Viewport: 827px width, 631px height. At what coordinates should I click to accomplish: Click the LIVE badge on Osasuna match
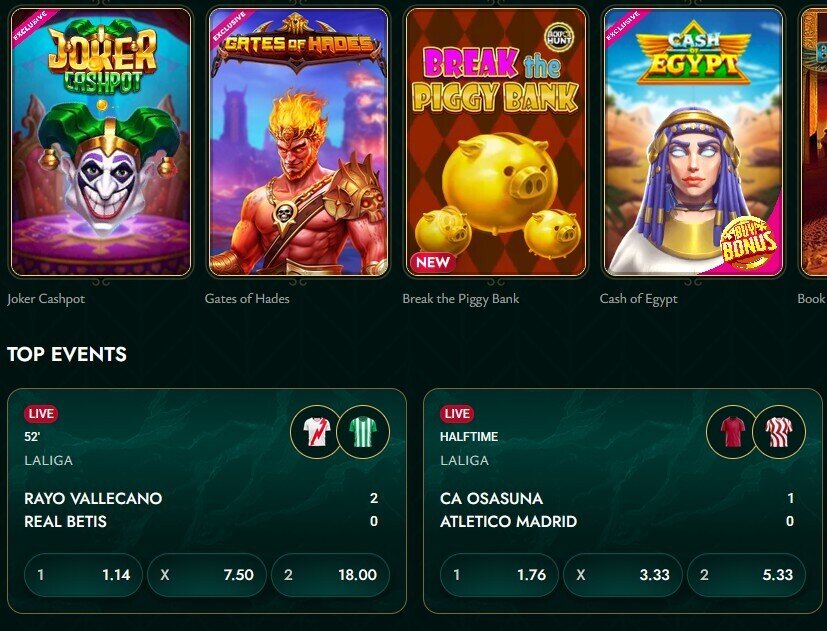(x=457, y=414)
